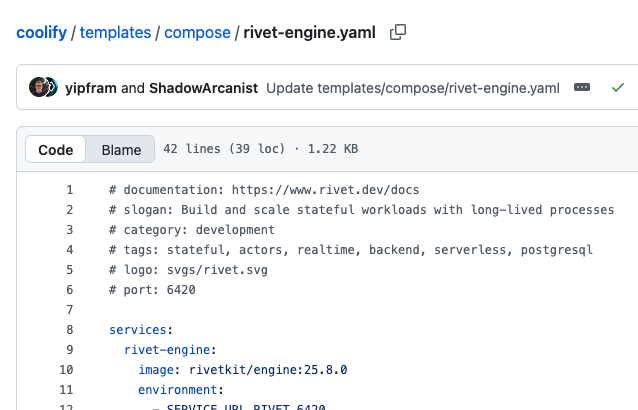
Task: Switch to the Code view tab
Action: (x=56, y=150)
